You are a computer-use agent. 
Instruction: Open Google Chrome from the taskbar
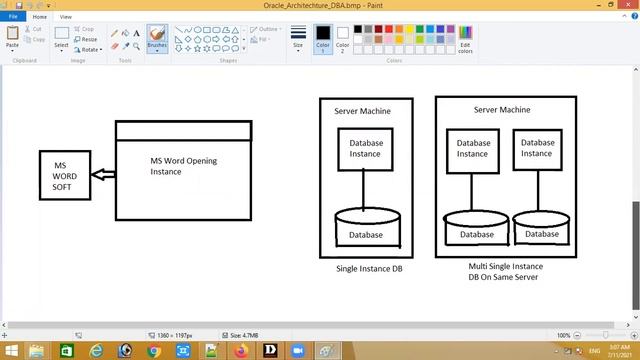tap(154, 351)
